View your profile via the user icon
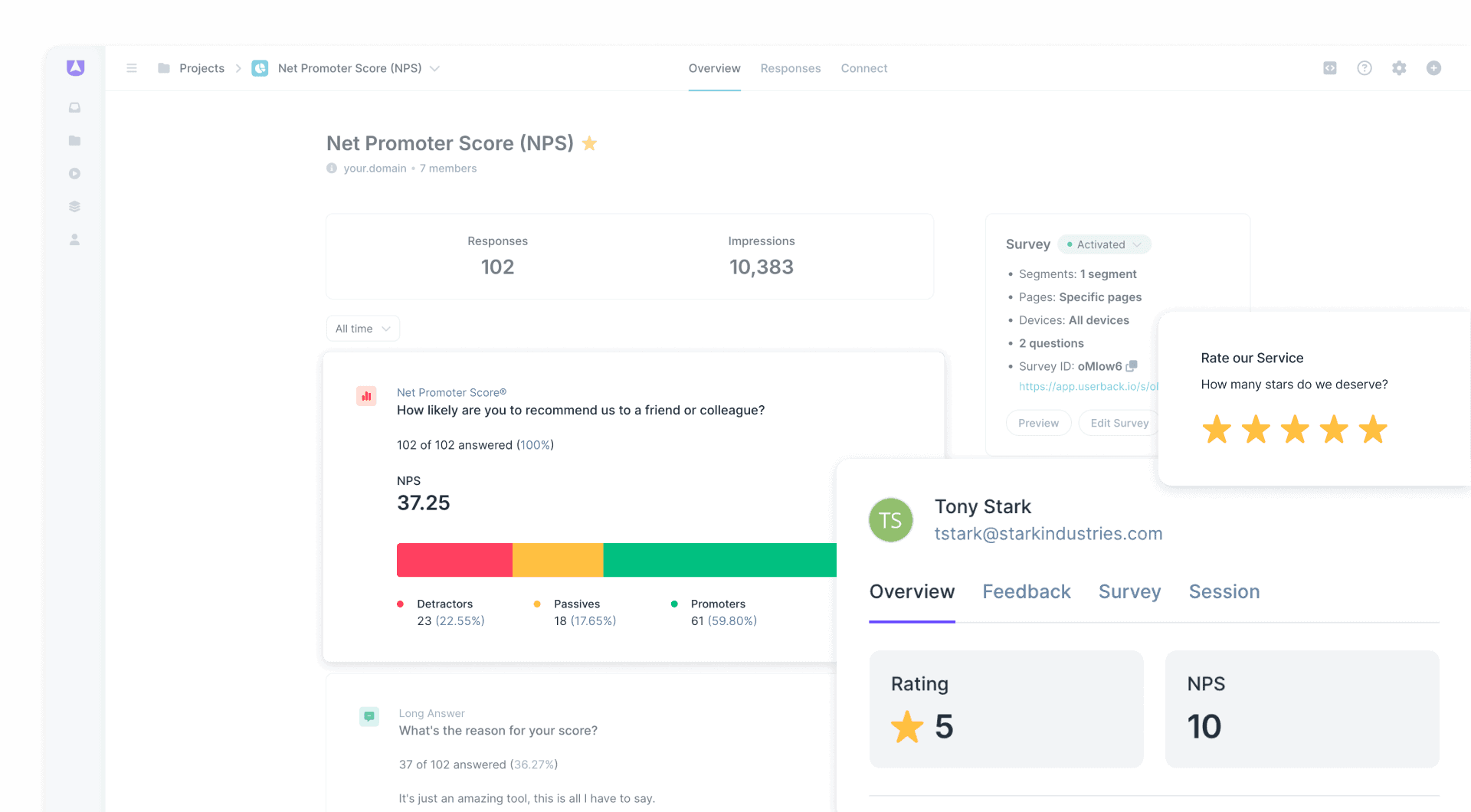 point(74,239)
